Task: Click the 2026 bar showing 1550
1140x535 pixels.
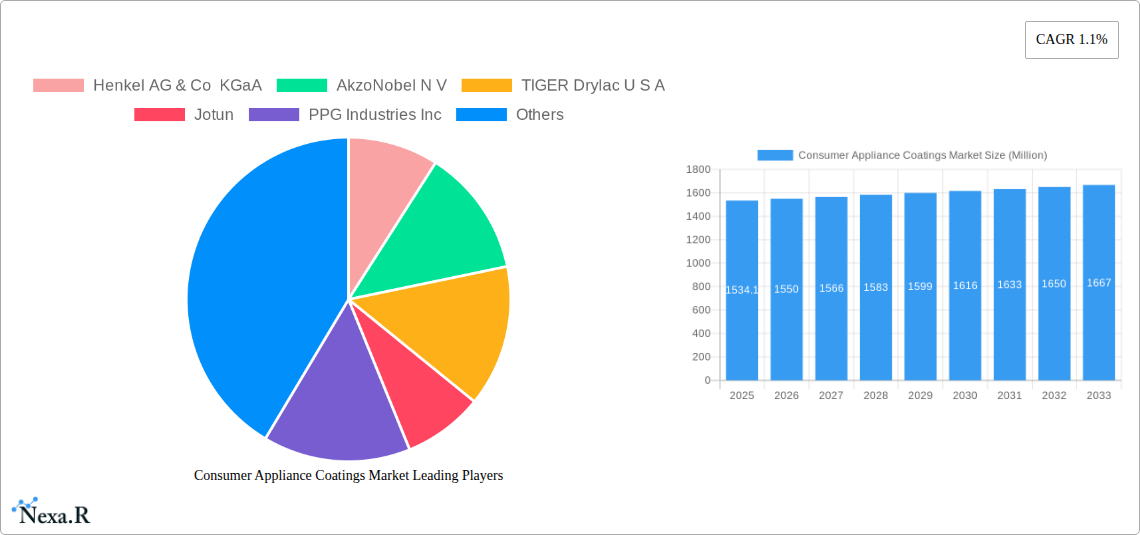Action: [x=787, y=289]
